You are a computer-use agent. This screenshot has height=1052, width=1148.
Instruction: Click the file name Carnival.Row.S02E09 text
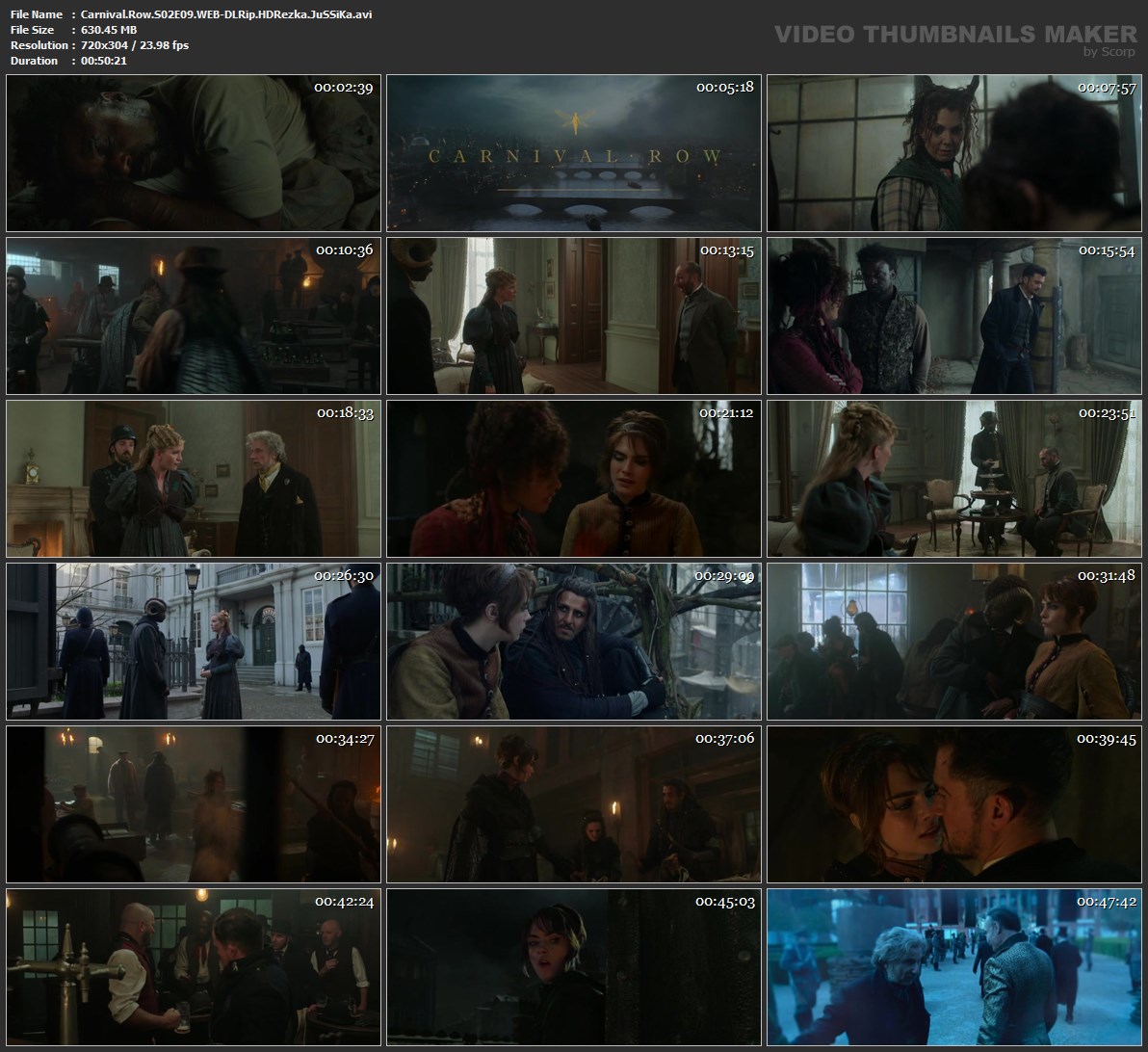[x=226, y=13]
